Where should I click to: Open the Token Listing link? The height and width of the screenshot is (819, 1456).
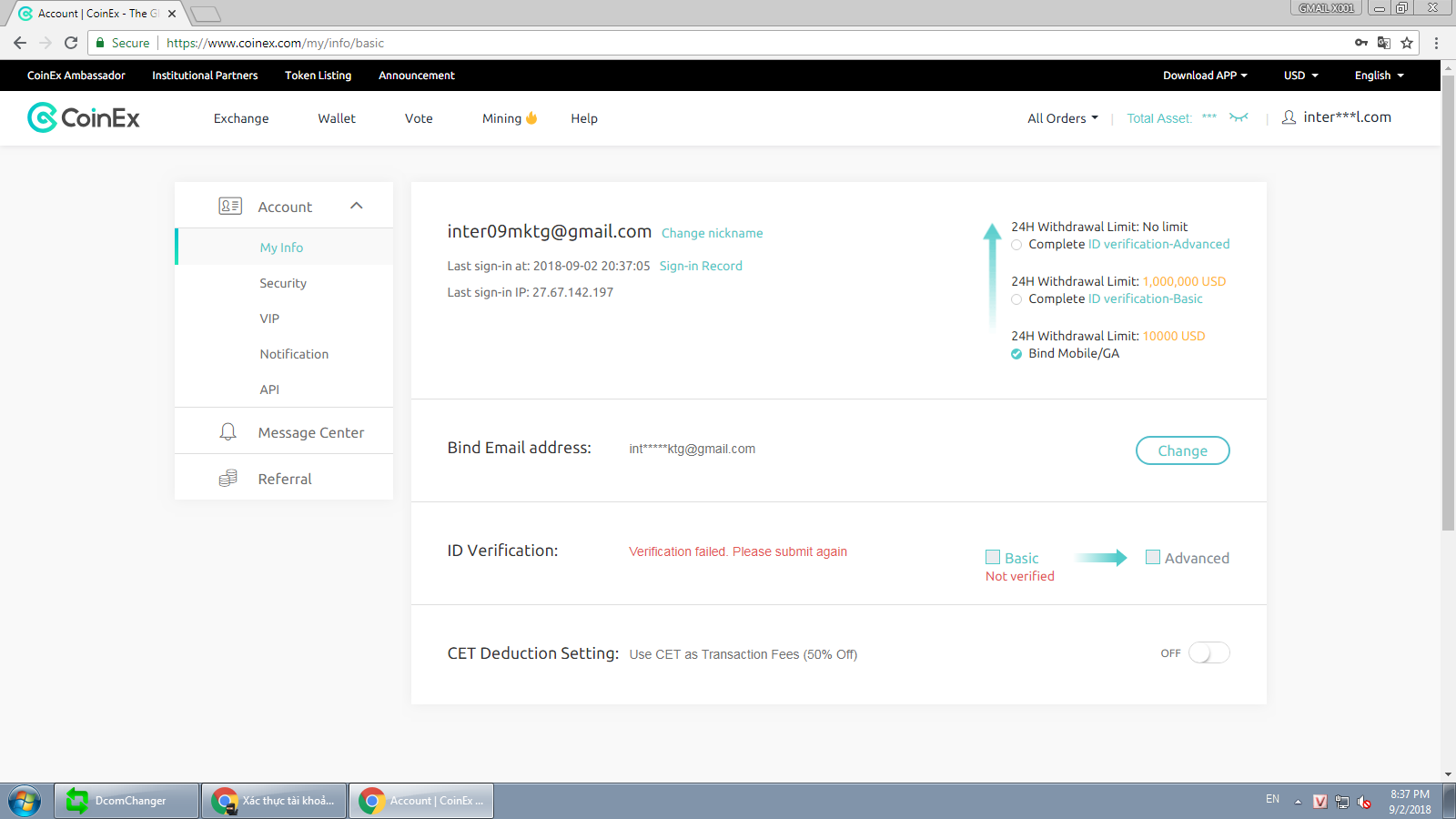pyautogui.click(x=318, y=76)
